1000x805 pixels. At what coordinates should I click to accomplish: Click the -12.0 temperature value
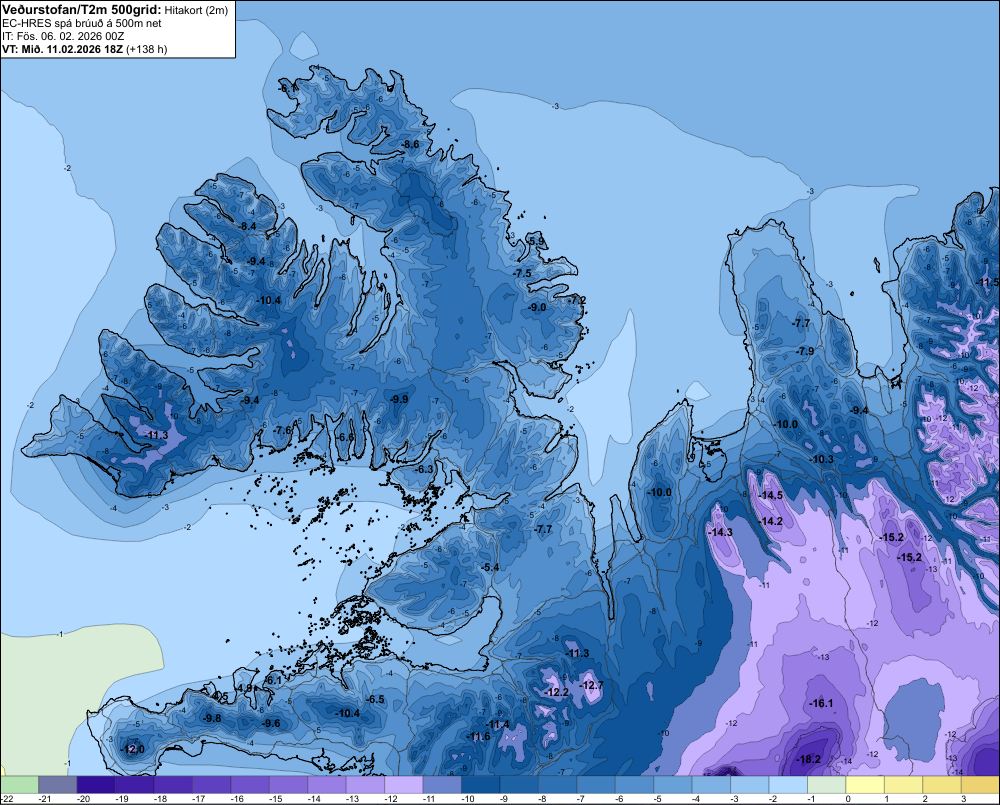pyautogui.click(x=133, y=749)
